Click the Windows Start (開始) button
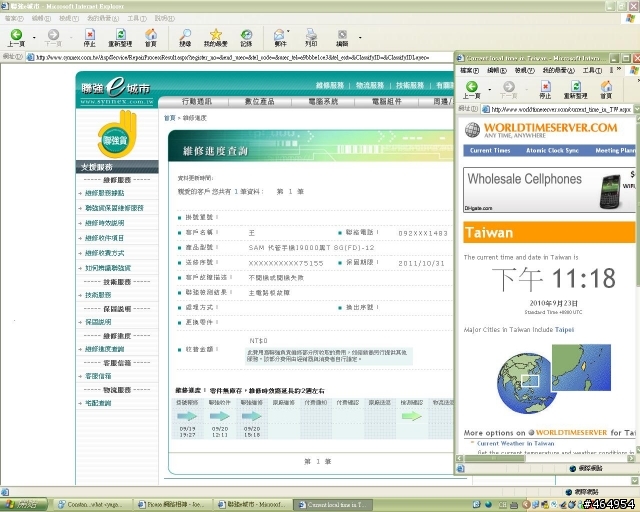Image resolution: width=640 pixels, height=512 pixels. (x=24, y=505)
